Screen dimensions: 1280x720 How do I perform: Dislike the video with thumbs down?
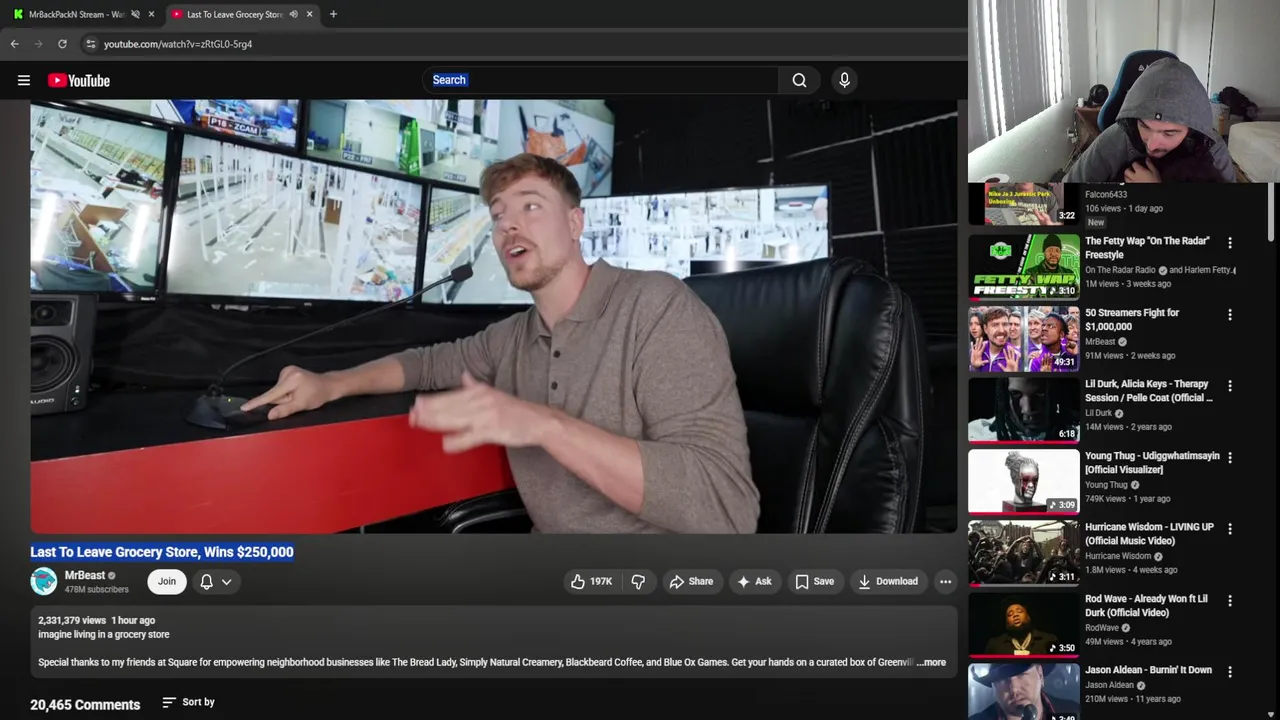(x=638, y=581)
